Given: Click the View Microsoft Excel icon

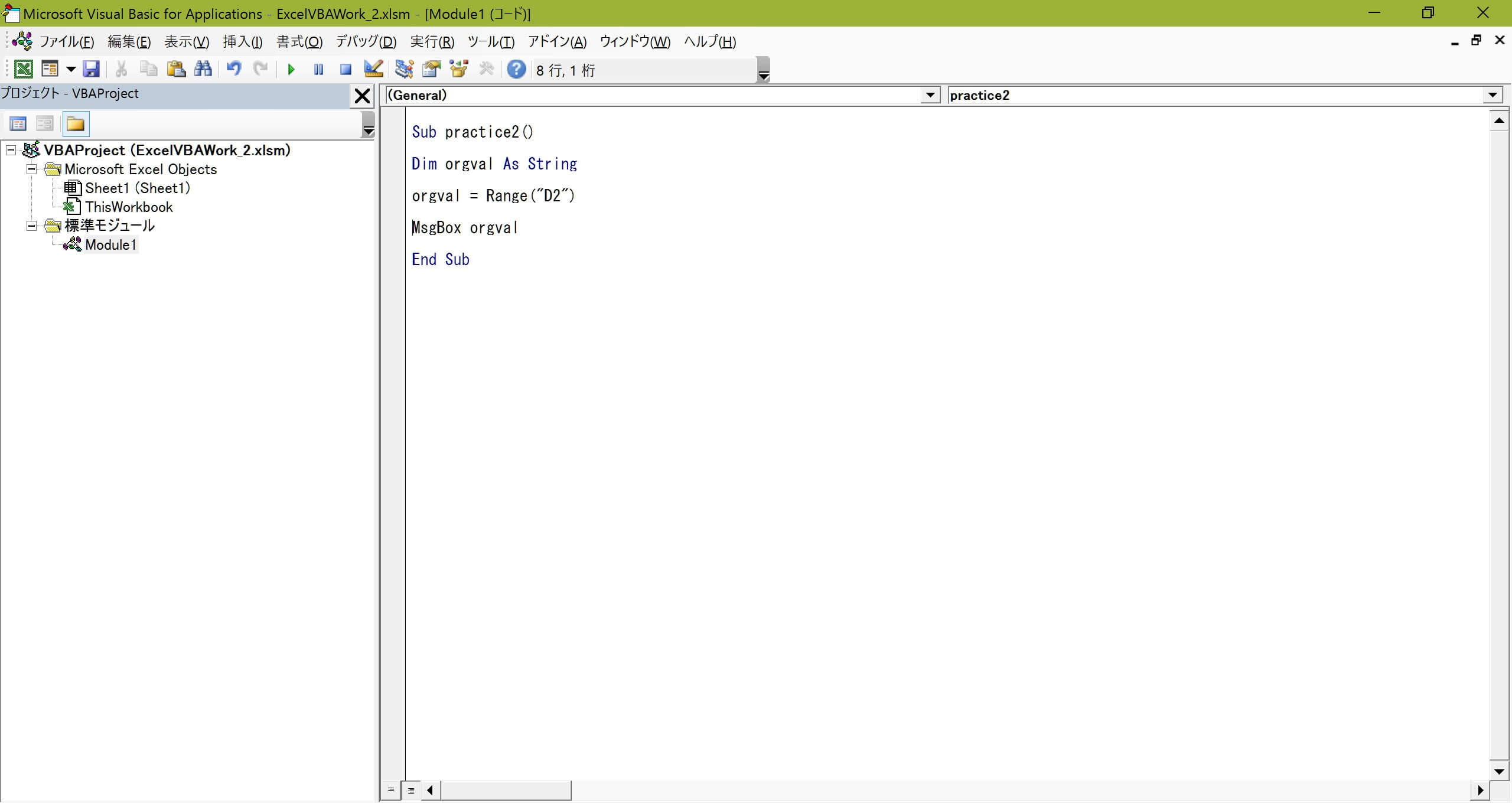Looking at the screenshot, I should [x=23, y=70].
